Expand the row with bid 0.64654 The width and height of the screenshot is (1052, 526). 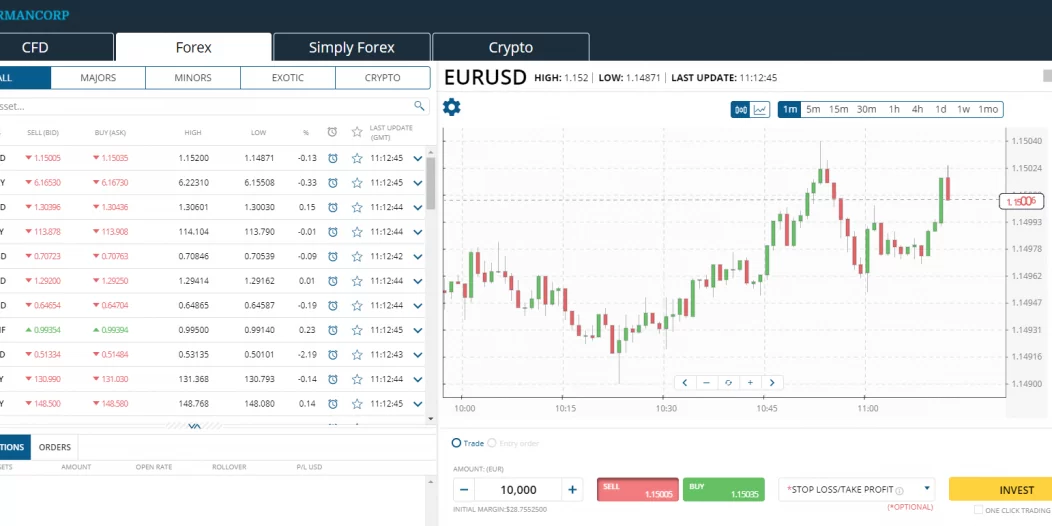coord(418,306)
